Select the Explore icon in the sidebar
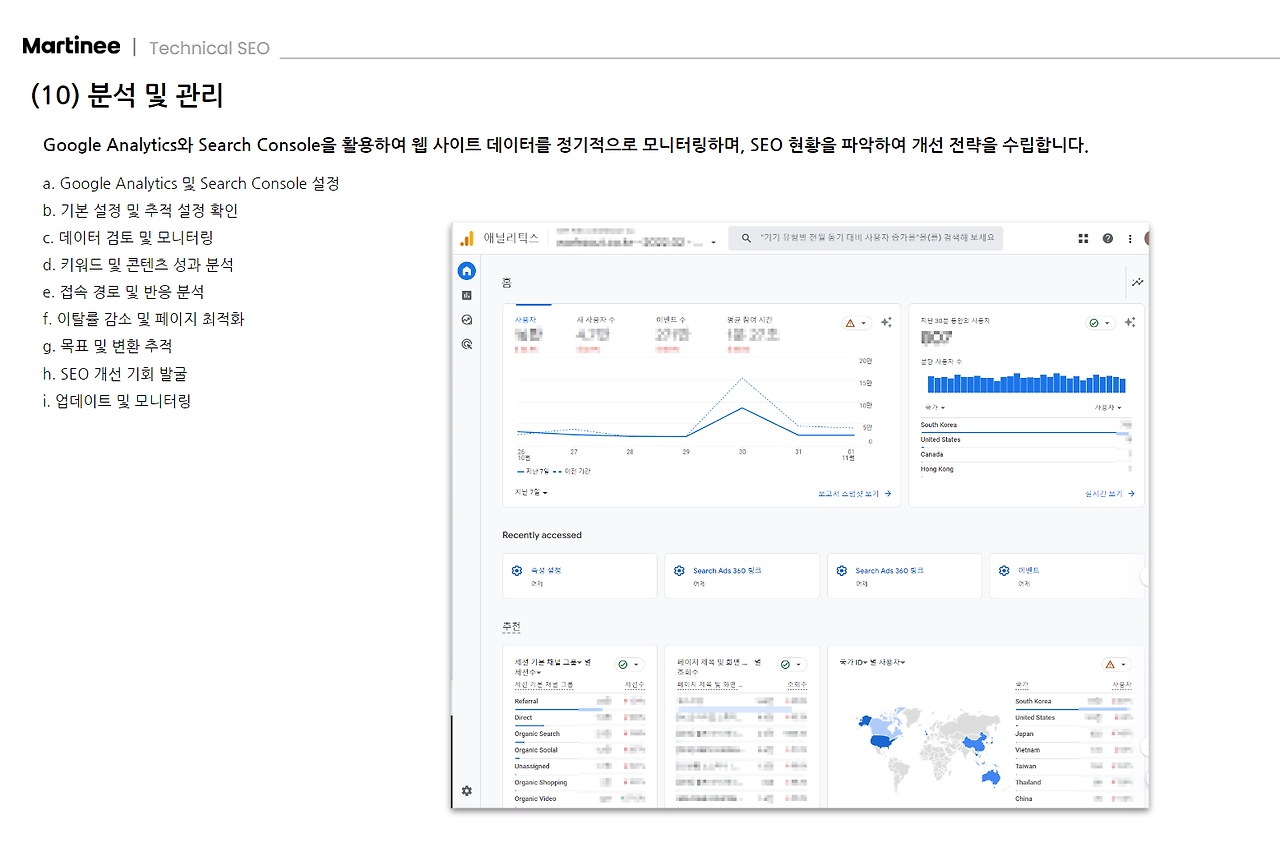The height and width of the screenshot is (847, 1280). 466,320
